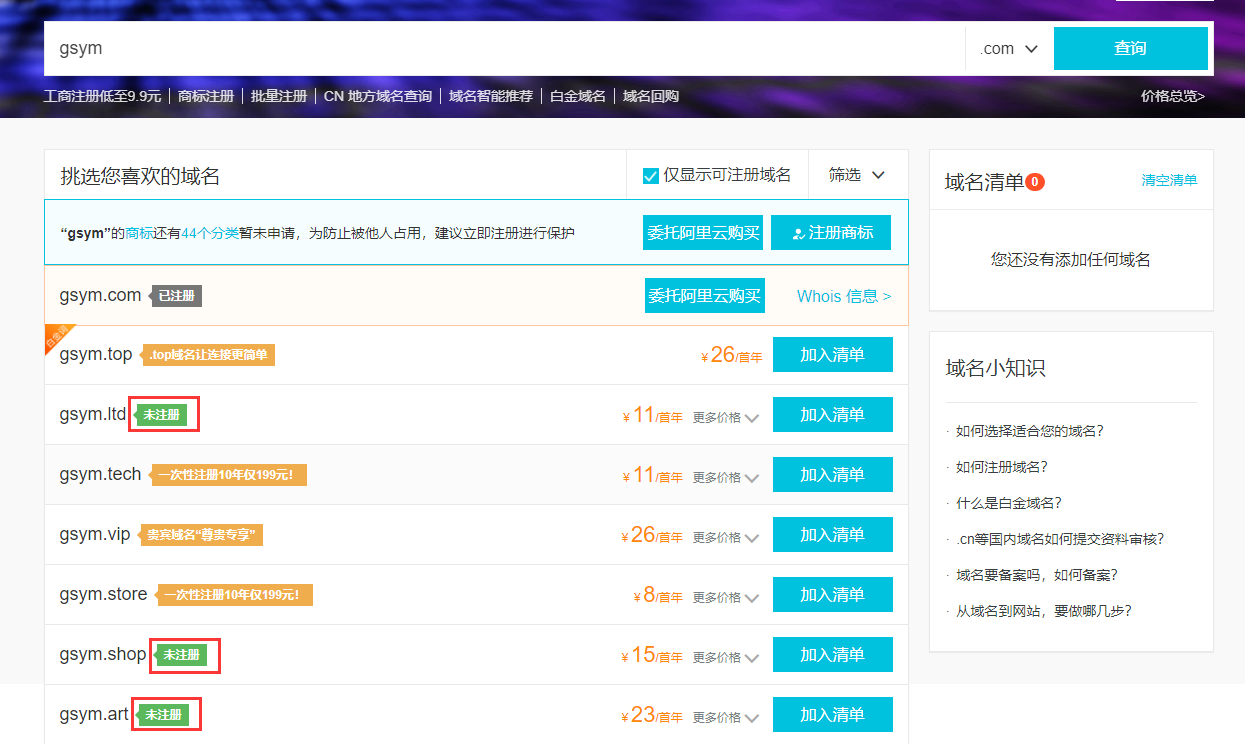The image size is (1245, 744).
Task: Open CN 地方域名查询 navigation item
Action: click(x=378, y=96)
